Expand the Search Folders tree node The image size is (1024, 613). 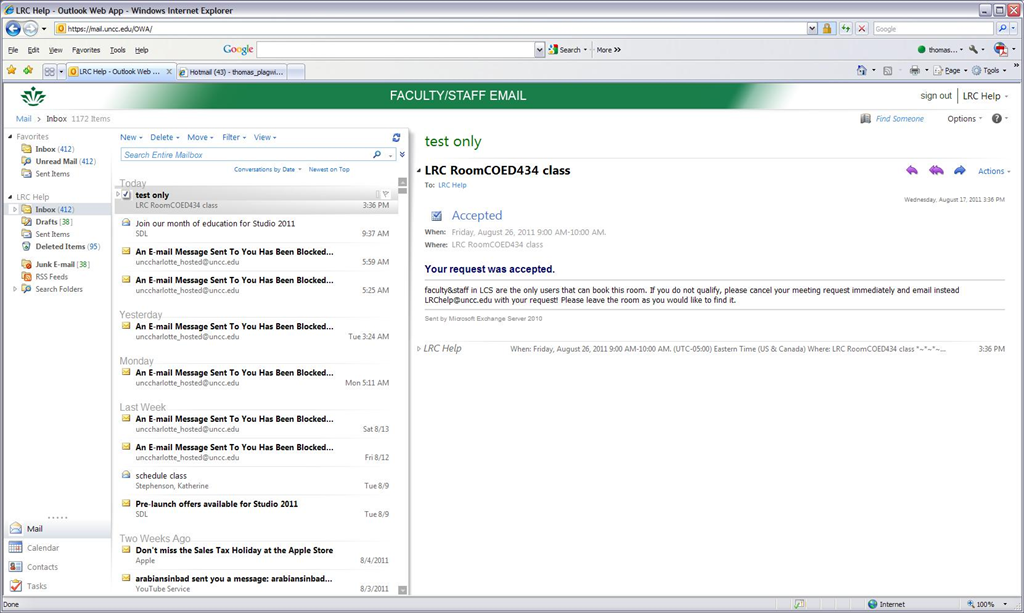pos(15,289)
